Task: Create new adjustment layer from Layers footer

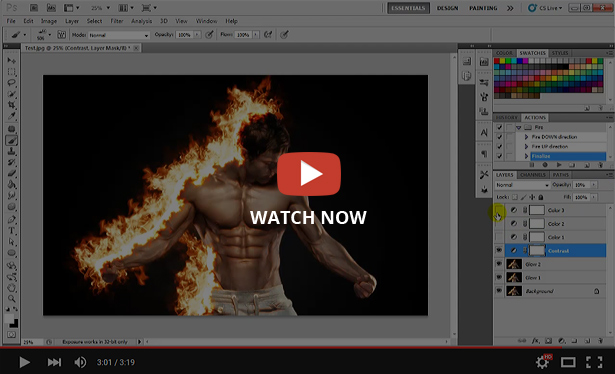Action: tap(561, 341)
